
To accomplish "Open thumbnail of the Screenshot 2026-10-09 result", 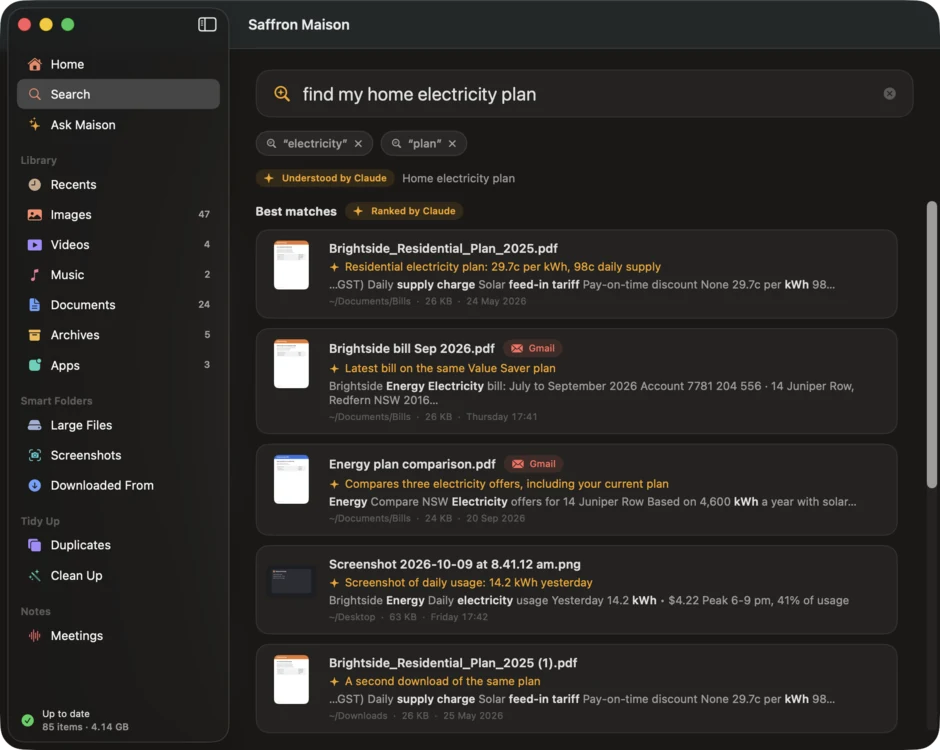I will coord(291,581).
